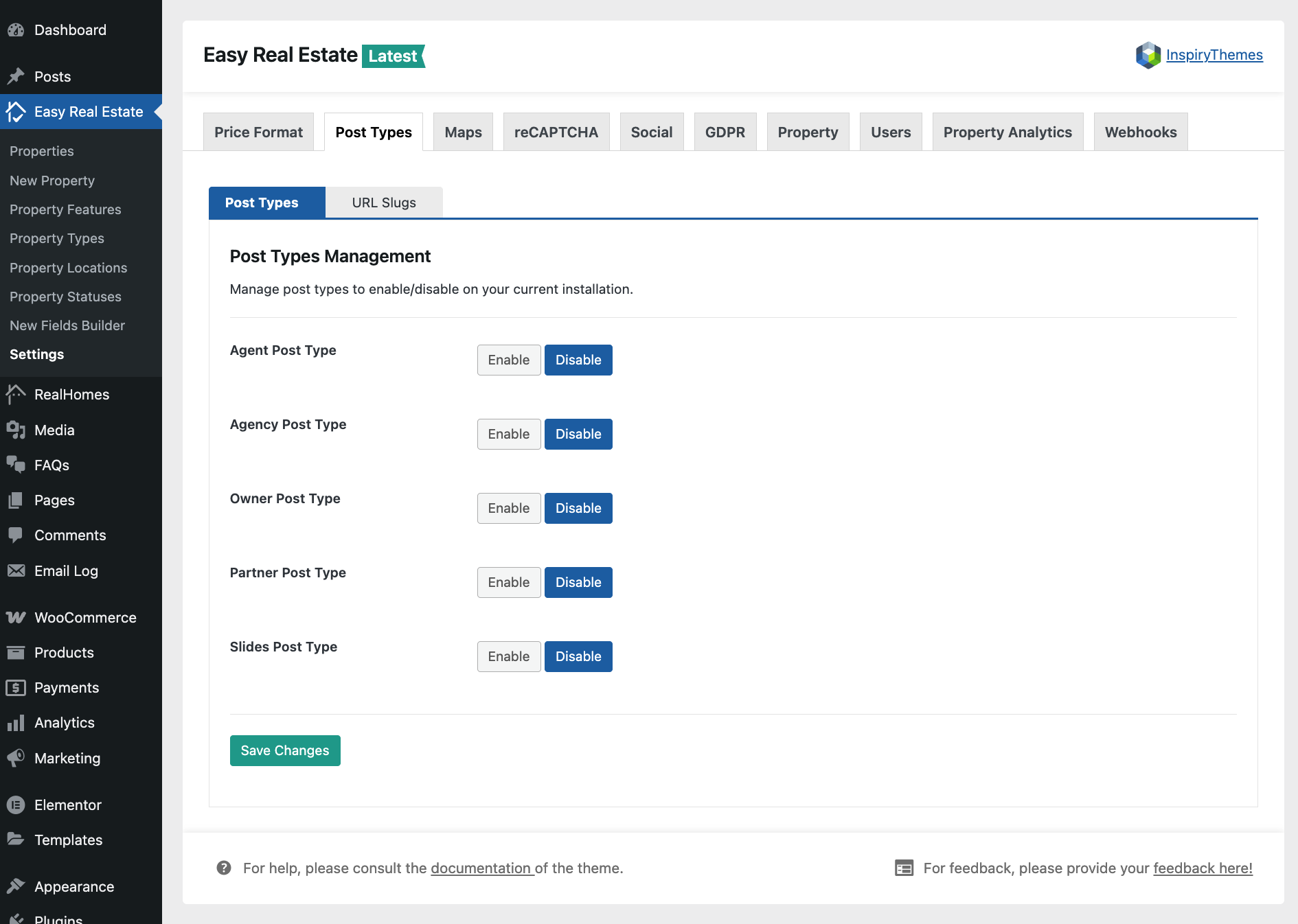Image resolution: width=1298 pixels, height=924 pixels.
Task: Go to Property Statuses submenu
Action: click(65, 297)
